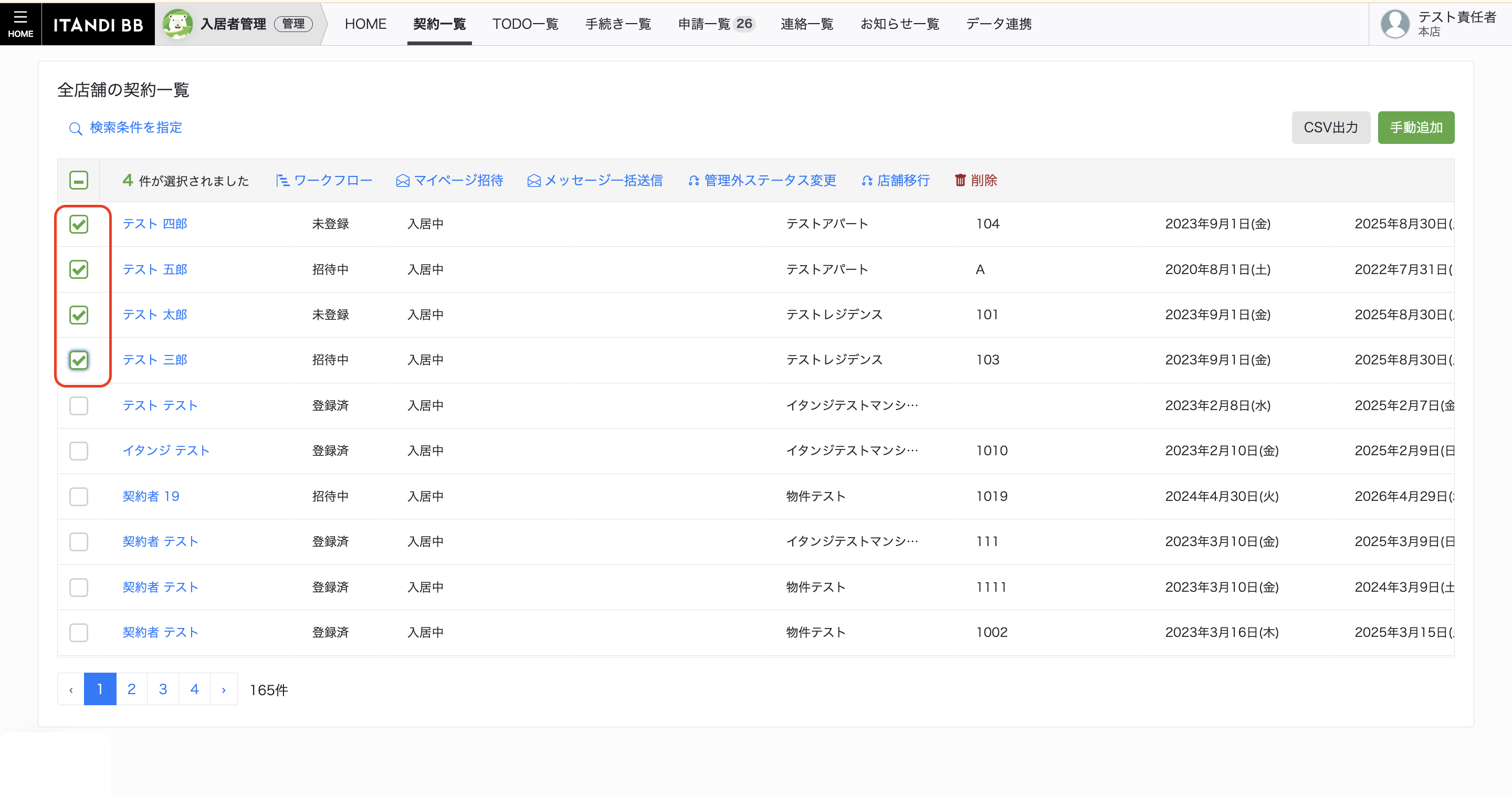This screenshot has height=795, width=1512.
Task: Click the CSV出力 button
Action: pos(1331,128)
